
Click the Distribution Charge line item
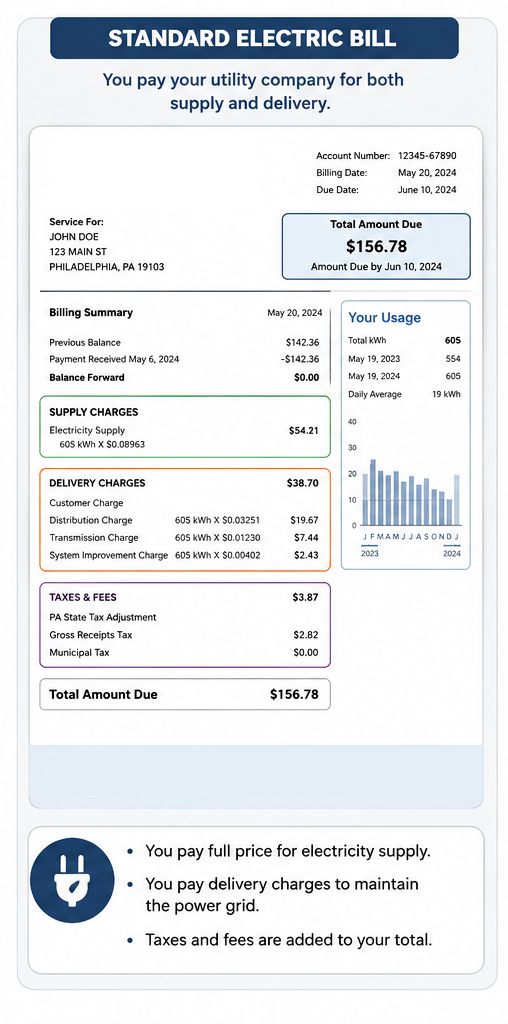(184, 520)
